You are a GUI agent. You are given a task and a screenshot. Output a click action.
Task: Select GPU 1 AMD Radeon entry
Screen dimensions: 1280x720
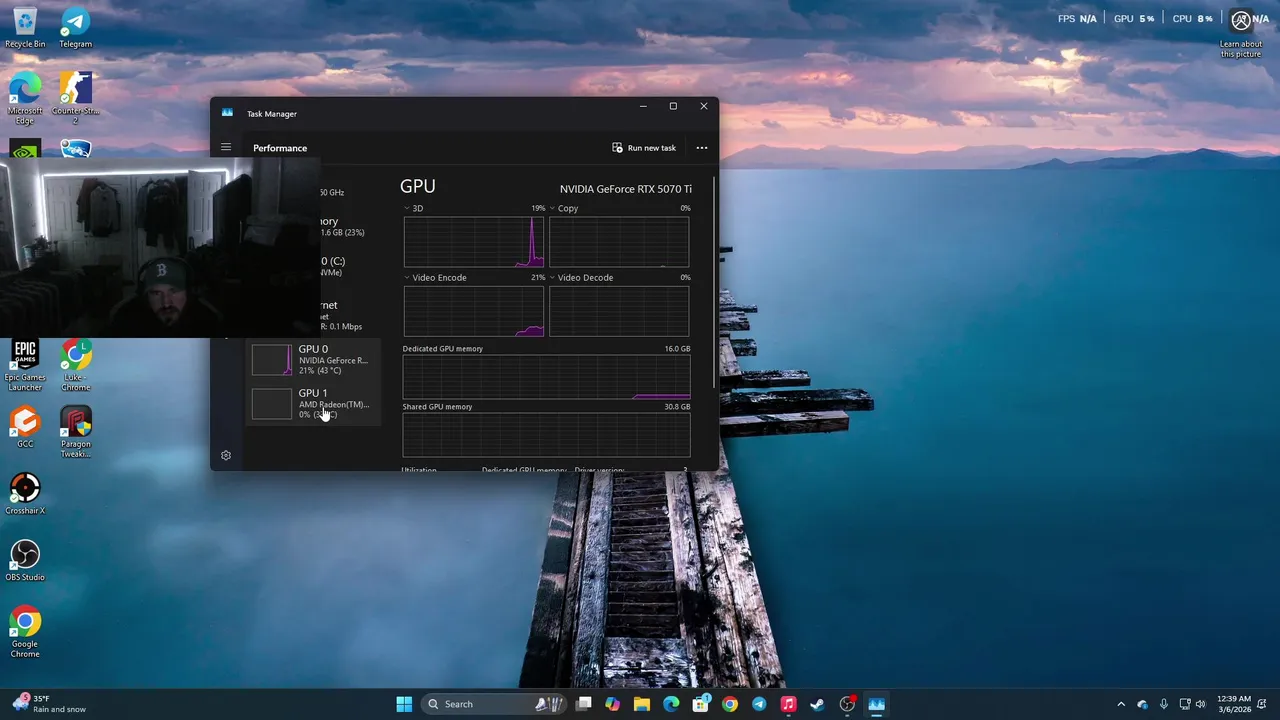[314, 404]
